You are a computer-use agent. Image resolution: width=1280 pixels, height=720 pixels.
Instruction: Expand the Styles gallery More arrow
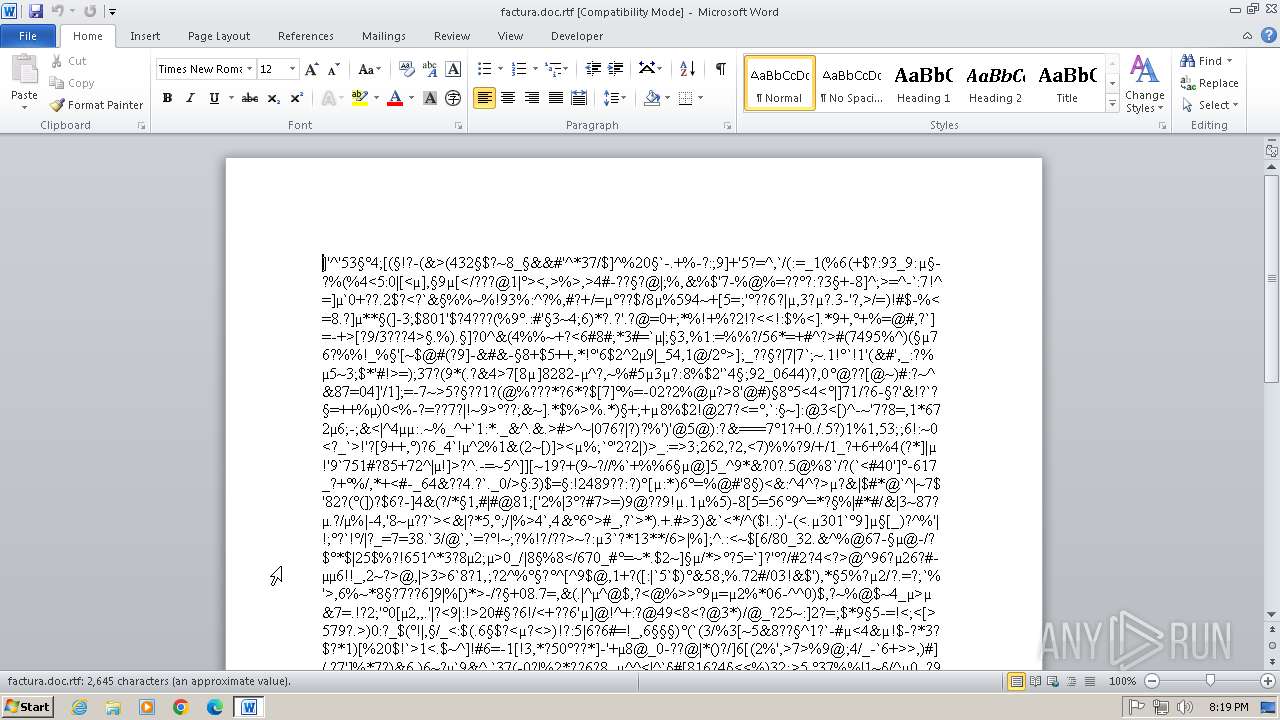pyautogui.click(x=1112, y=104)
